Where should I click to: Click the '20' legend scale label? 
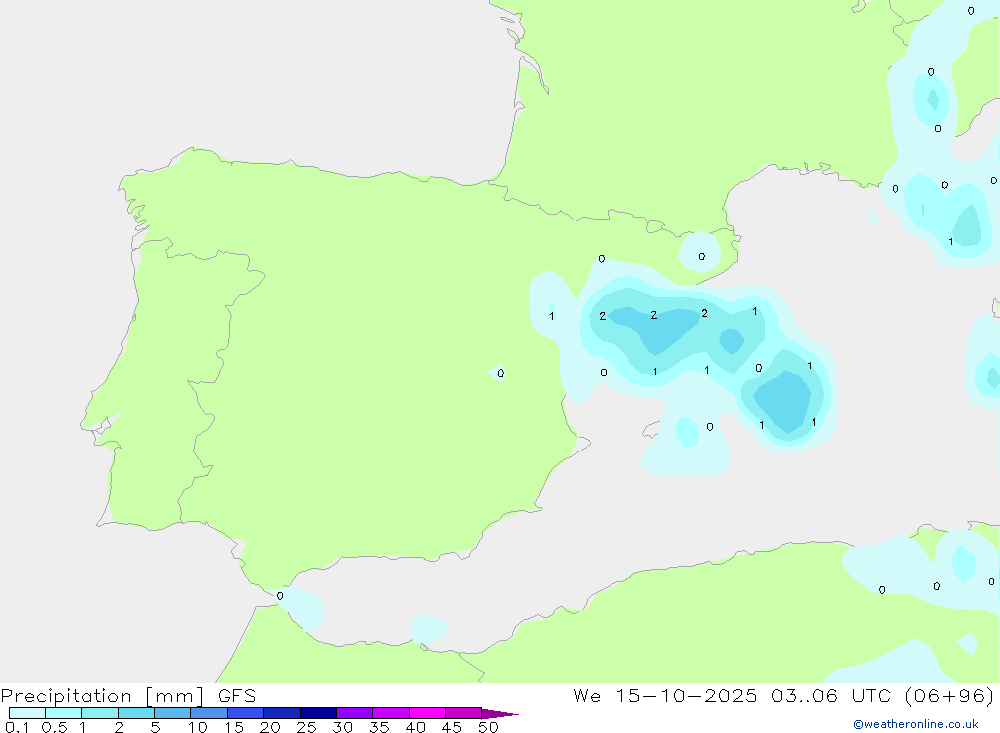270,727
